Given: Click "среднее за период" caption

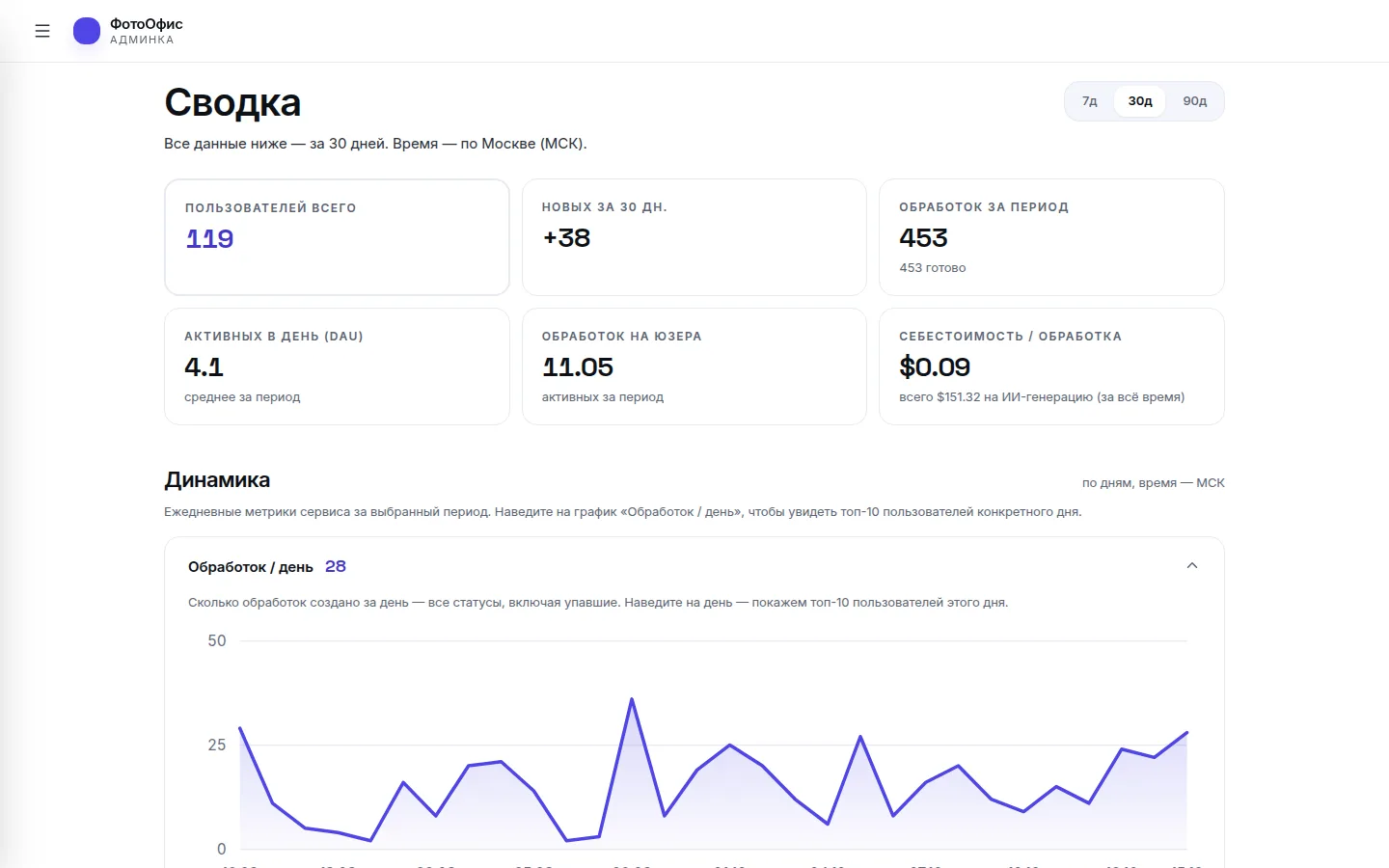Looking at the screenshot, I should tap(242, 397).
